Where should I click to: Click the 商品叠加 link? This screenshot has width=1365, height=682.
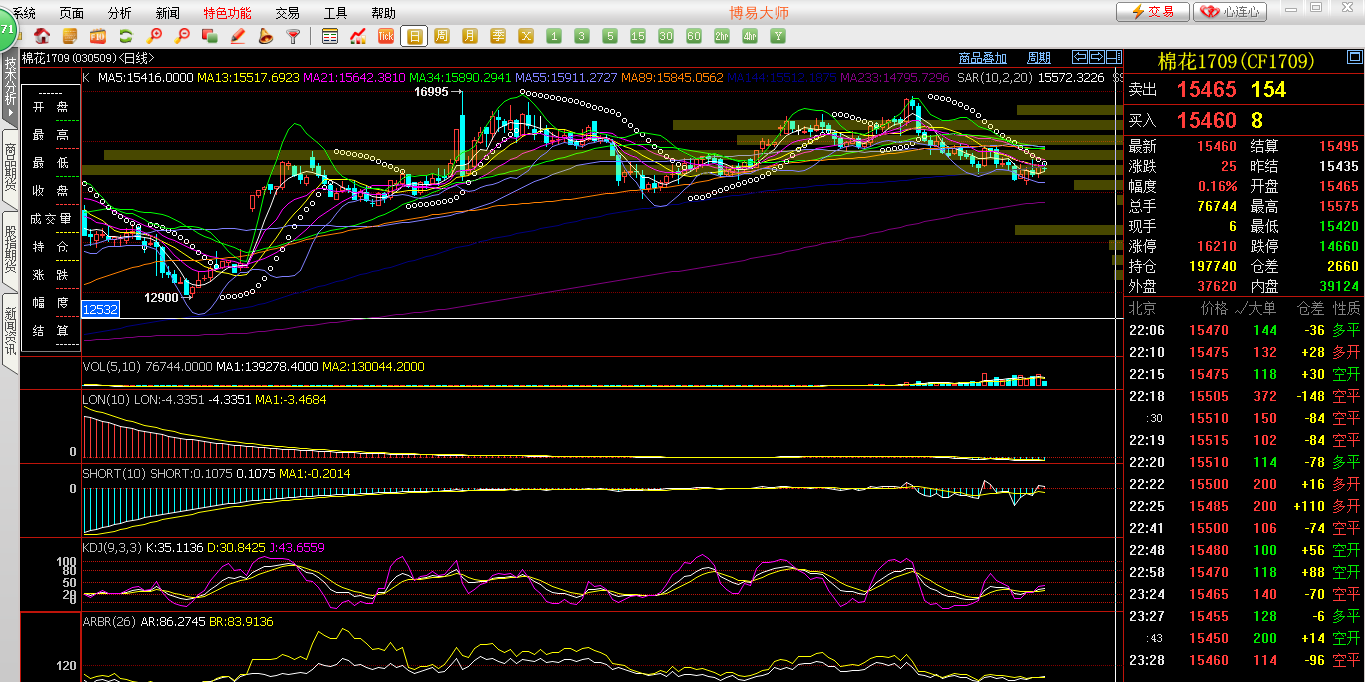coord(983,58)
